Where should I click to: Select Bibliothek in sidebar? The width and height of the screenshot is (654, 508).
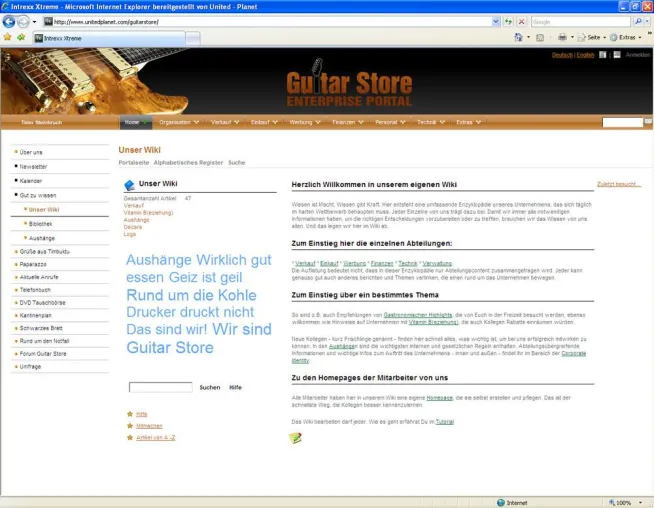pos(40,224)
